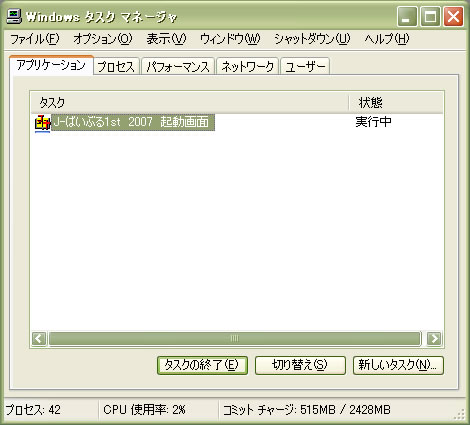
Task: Open the ヘルプ(H) menu
Action: (387, 39)
